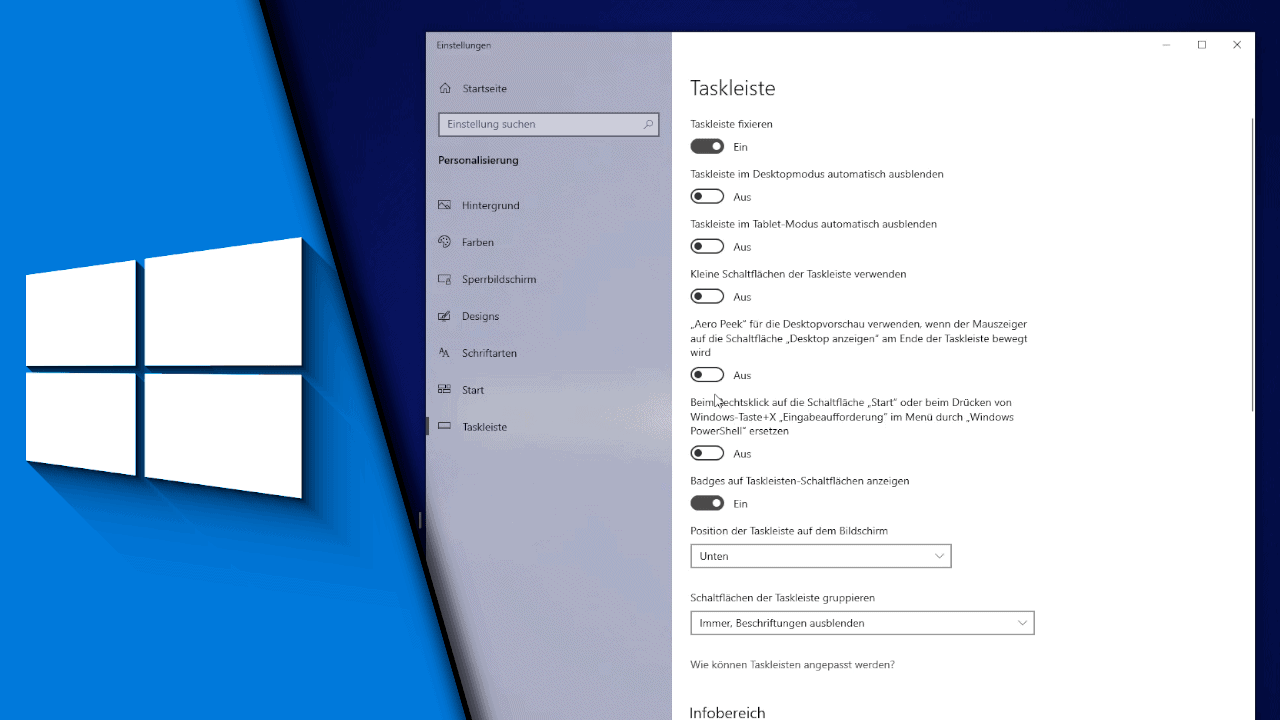Viewport: 1280px width, 720px height.
Task: Disable the 'Taskleiste fixieren' toggle
Action: pos(707,146)
